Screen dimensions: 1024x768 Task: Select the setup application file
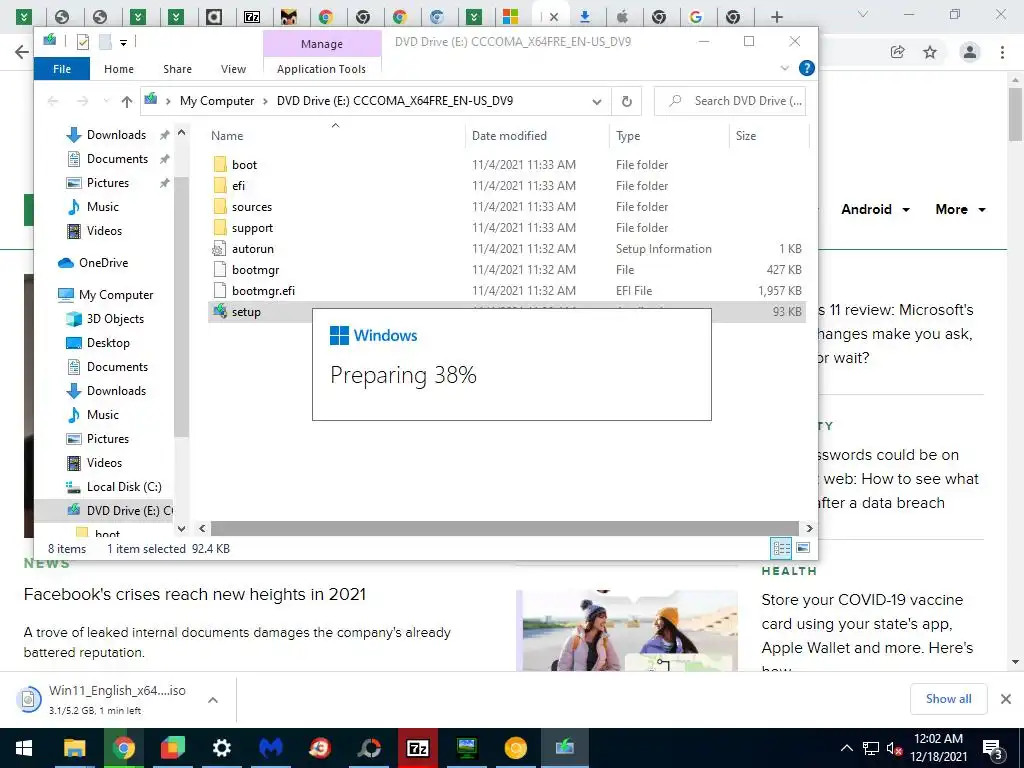click(x=246, y=312)
